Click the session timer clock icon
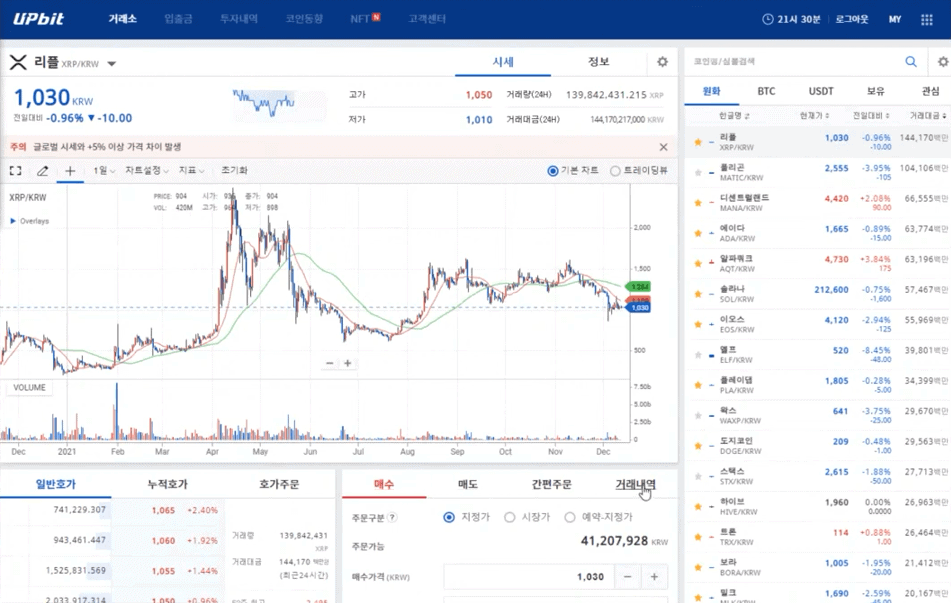Screen dimensions: 951x603 [768, 19]
